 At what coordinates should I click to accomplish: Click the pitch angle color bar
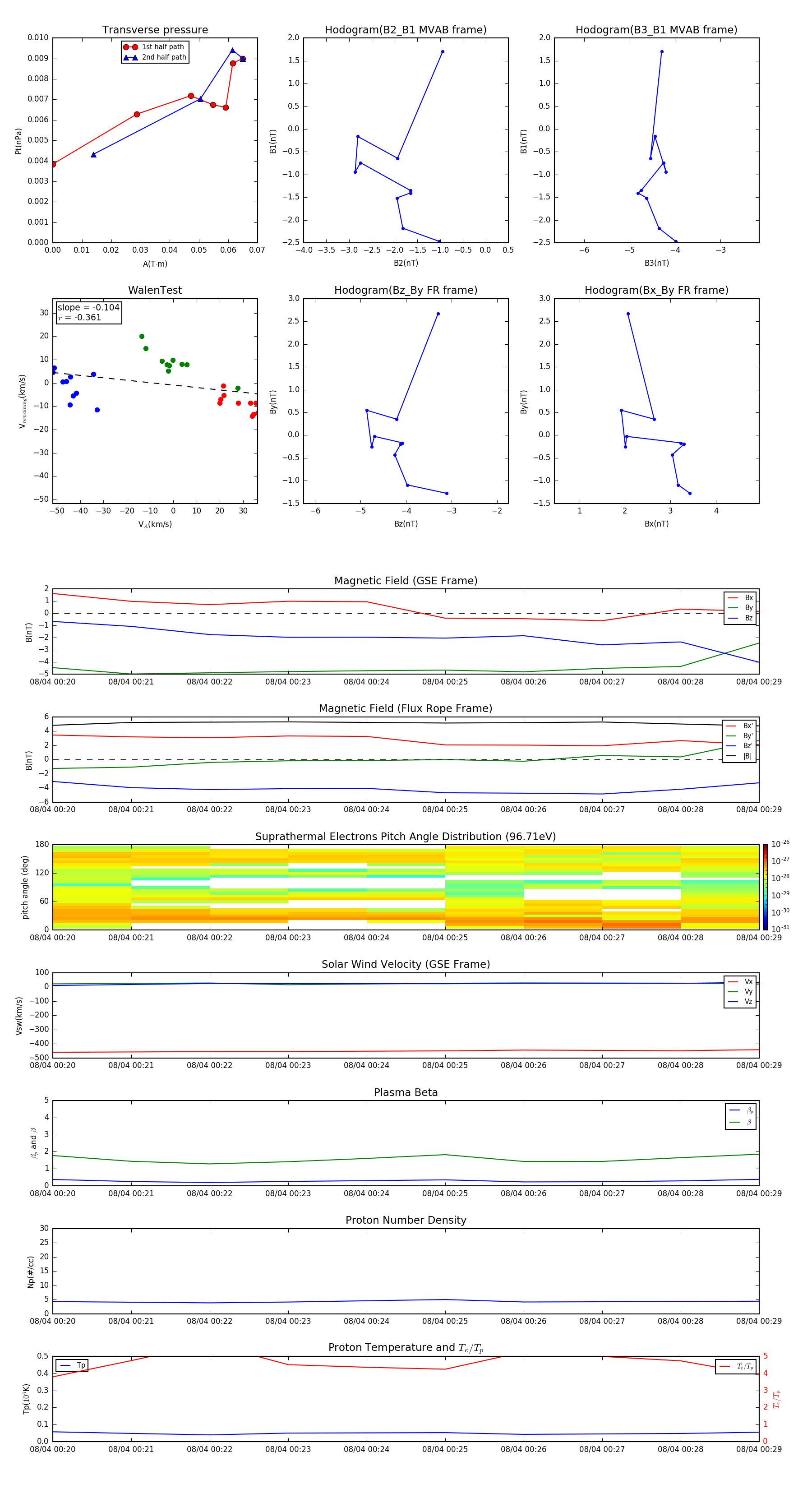[x=765, y=887]
